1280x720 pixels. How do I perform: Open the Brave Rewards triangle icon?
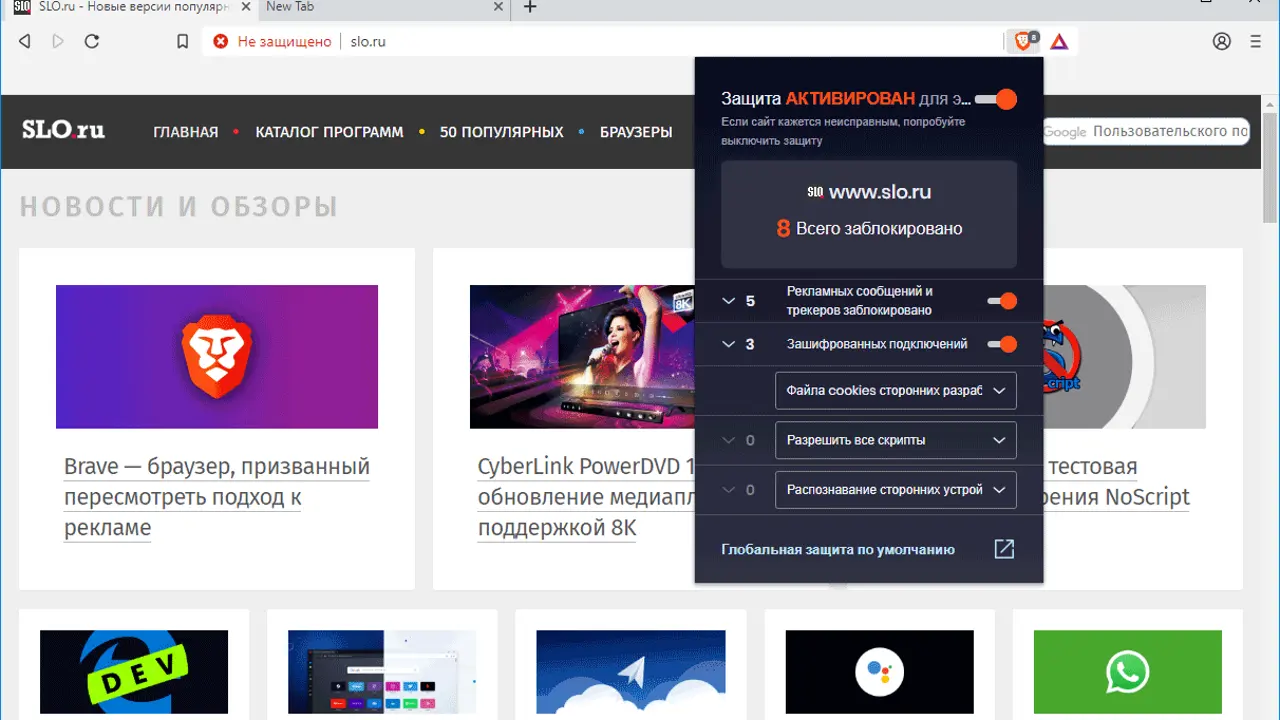[1059, 41]
